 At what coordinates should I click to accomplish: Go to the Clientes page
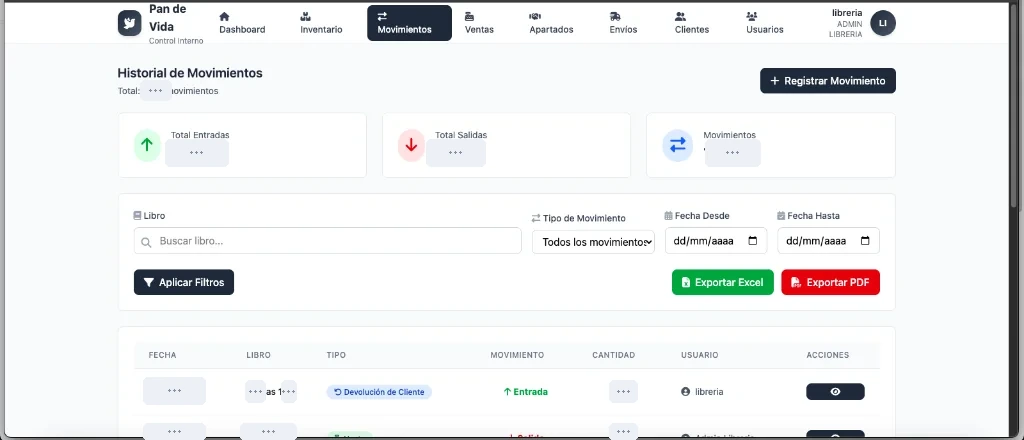(692, 23)
